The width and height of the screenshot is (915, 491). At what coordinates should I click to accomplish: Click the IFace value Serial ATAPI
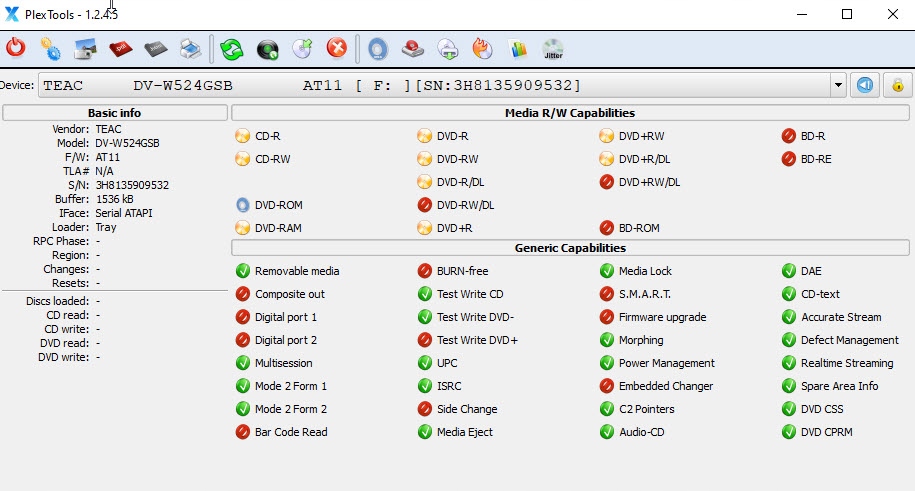tap(124, 213)
